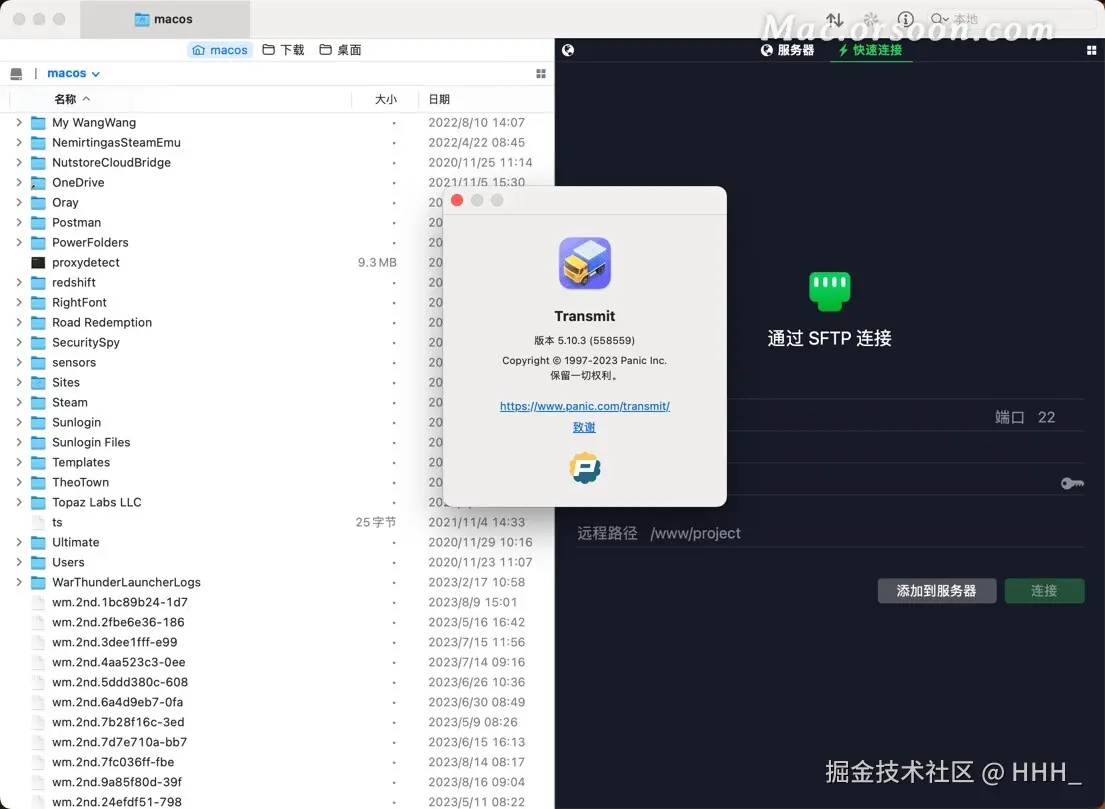Image resolution: width=1105 pixels, height=809 pixels.
Task: Open the panic.com/transmit link
Action: point(585,406)
